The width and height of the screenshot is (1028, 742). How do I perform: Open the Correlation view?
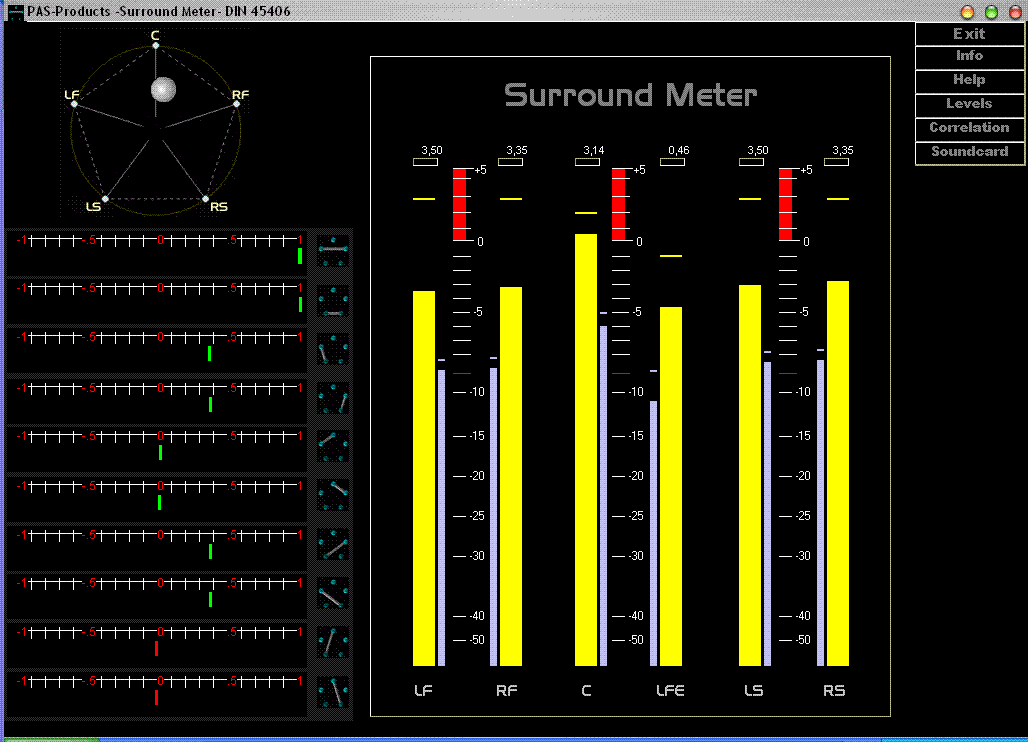[969, 128]
